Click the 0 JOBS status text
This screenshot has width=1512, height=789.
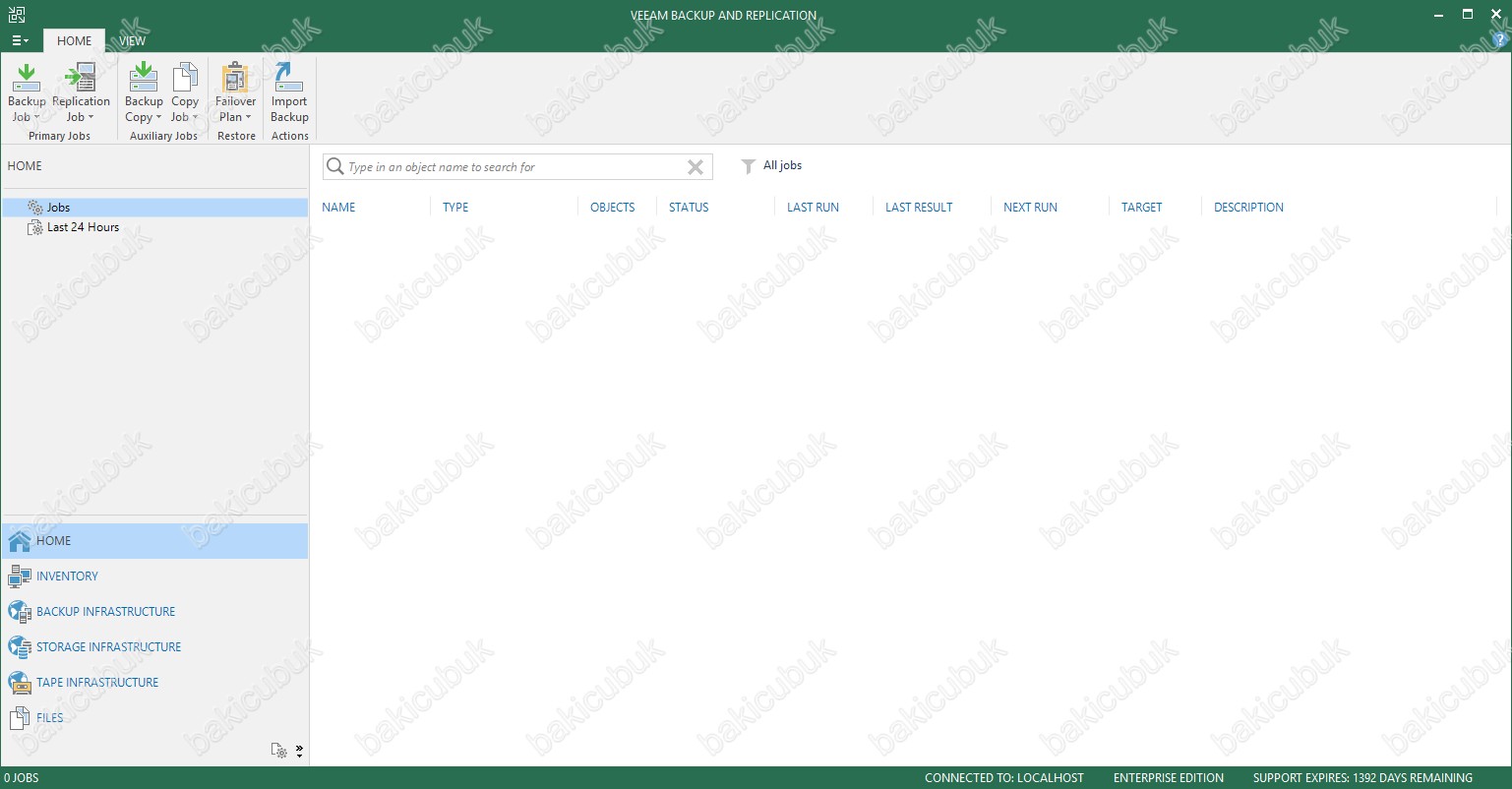click(x=22, y=778)
